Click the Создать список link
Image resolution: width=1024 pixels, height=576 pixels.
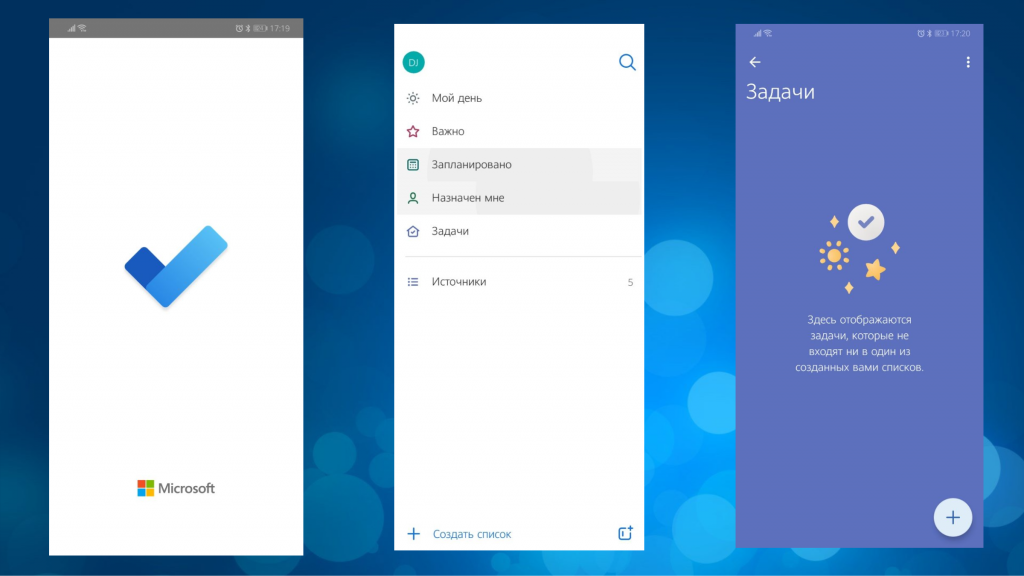tap(472, 534)
